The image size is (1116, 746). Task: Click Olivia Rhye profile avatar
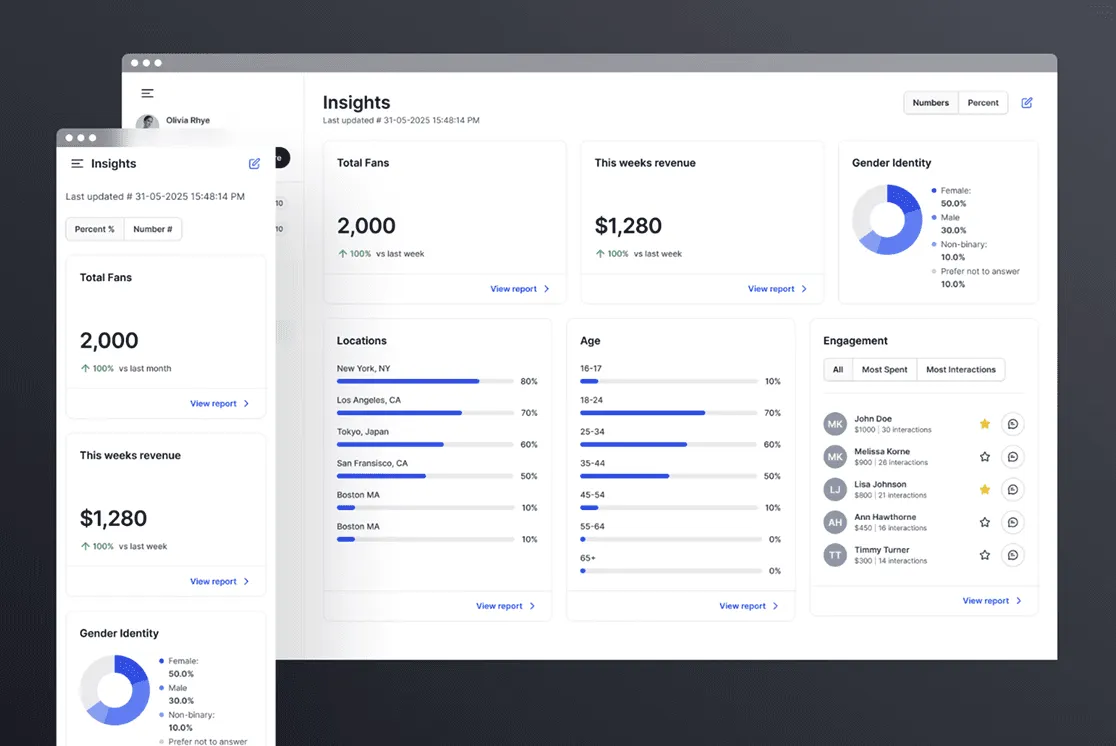(147, 122)
